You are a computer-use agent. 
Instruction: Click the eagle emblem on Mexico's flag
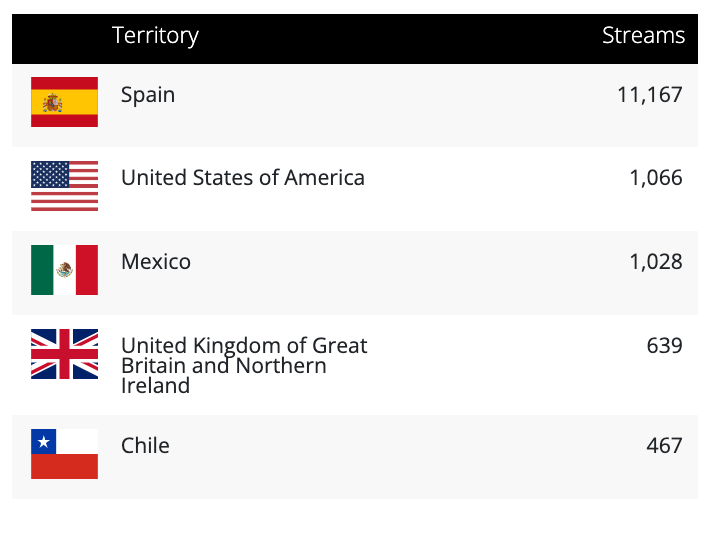point(65,270)
